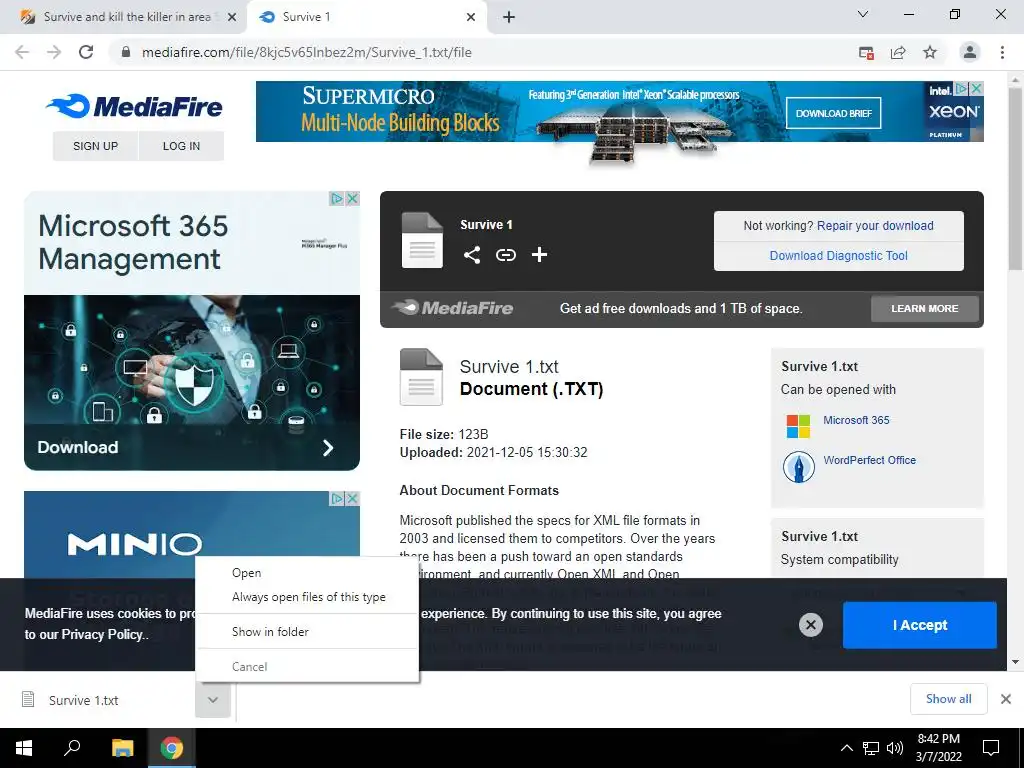
Task: Click the address bar URL field
Action: click(x=483, y=52)
